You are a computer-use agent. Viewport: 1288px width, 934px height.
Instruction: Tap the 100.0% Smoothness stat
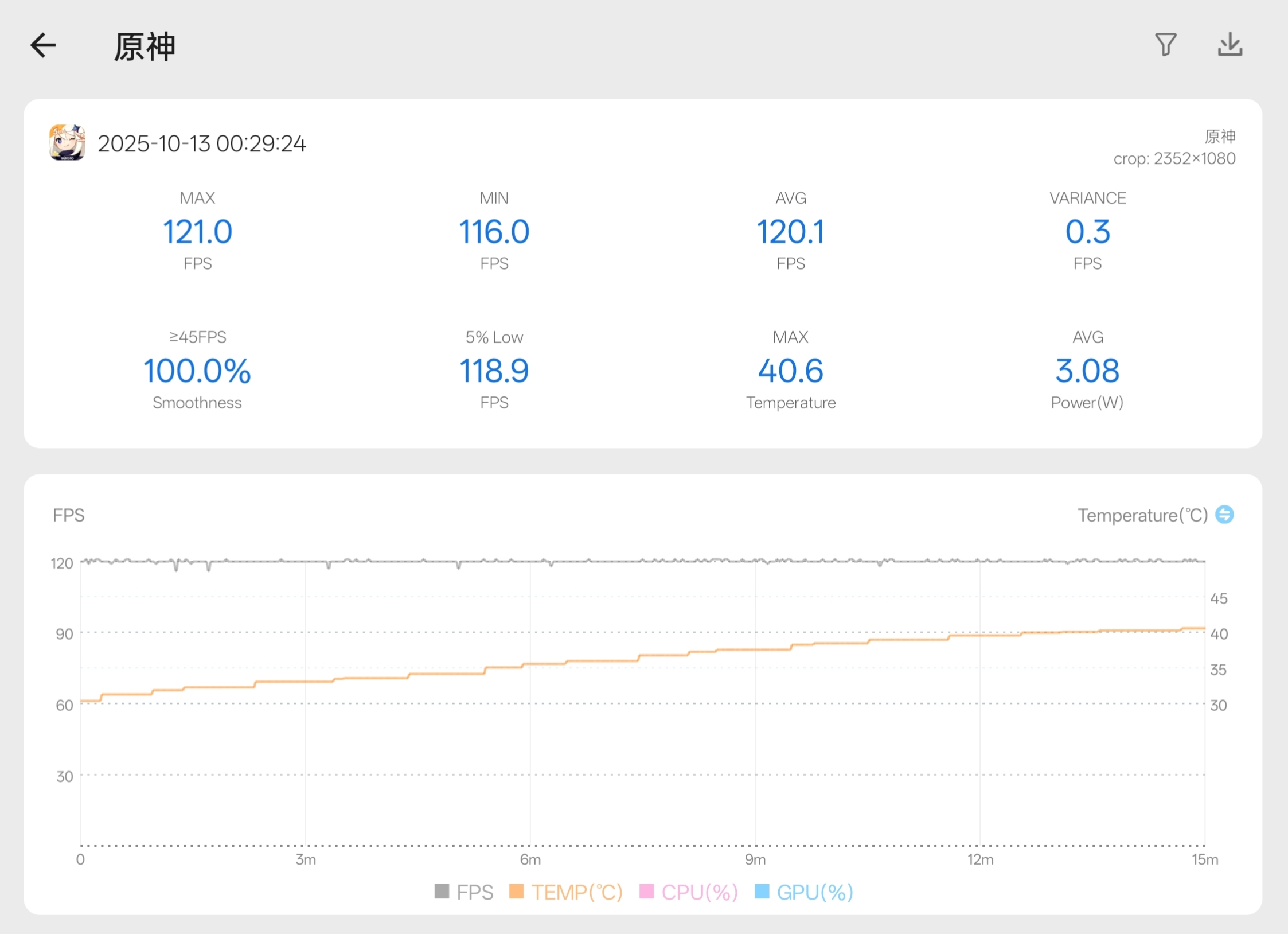(x=197, y=371)
